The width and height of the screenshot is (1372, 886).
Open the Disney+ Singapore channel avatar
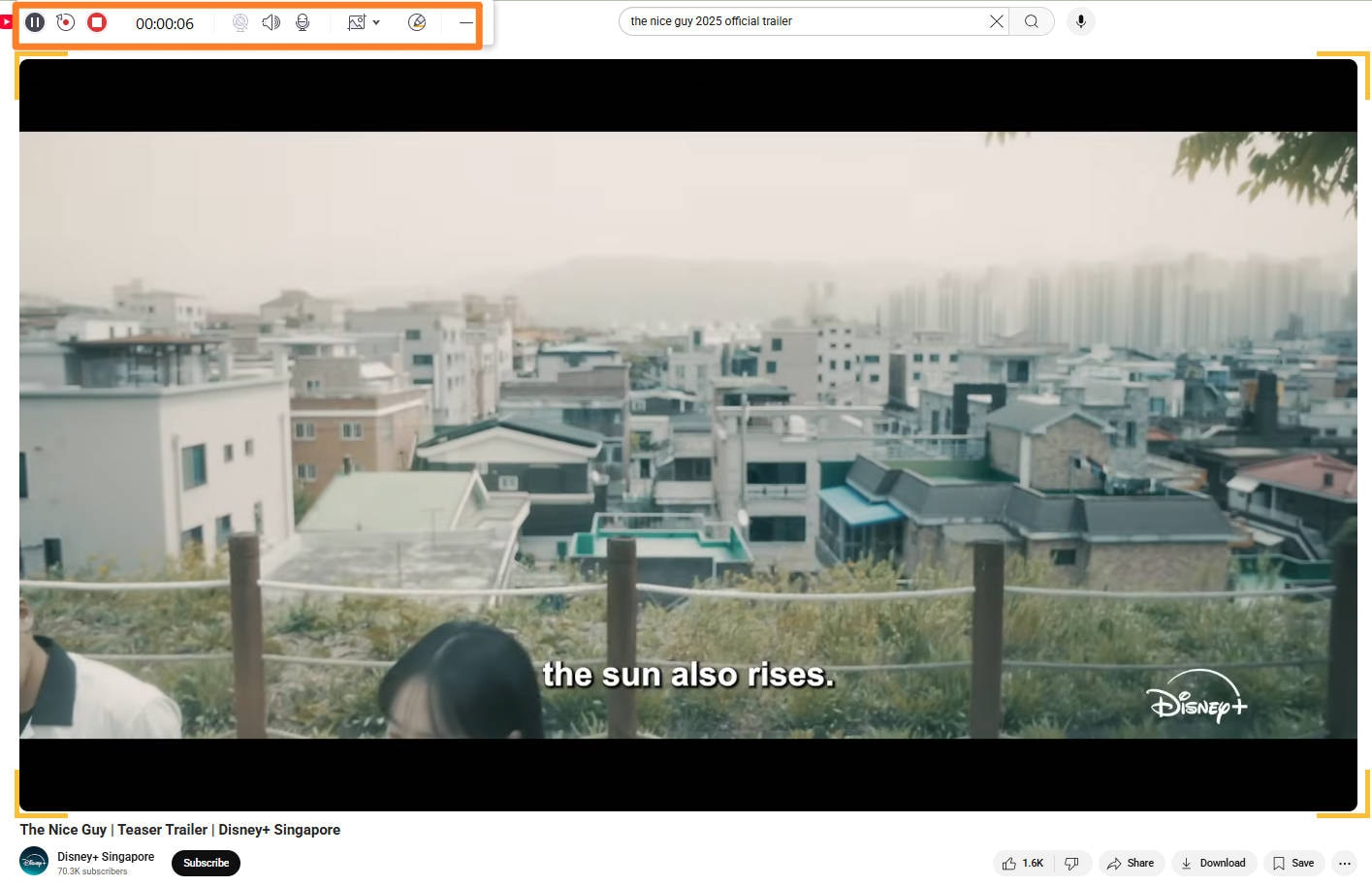pyautogui.click(x=34, y=861)
